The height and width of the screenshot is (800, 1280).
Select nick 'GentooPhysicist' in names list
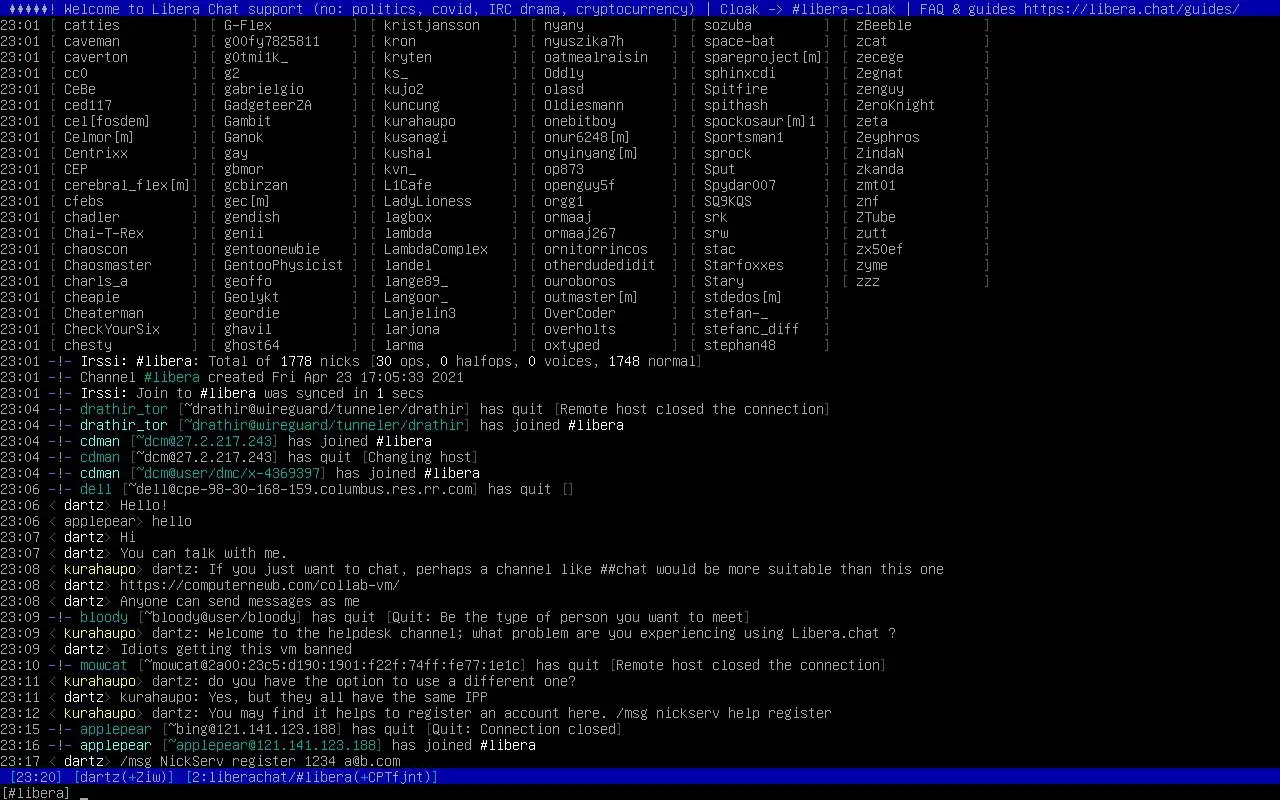[x=284, y=265]
